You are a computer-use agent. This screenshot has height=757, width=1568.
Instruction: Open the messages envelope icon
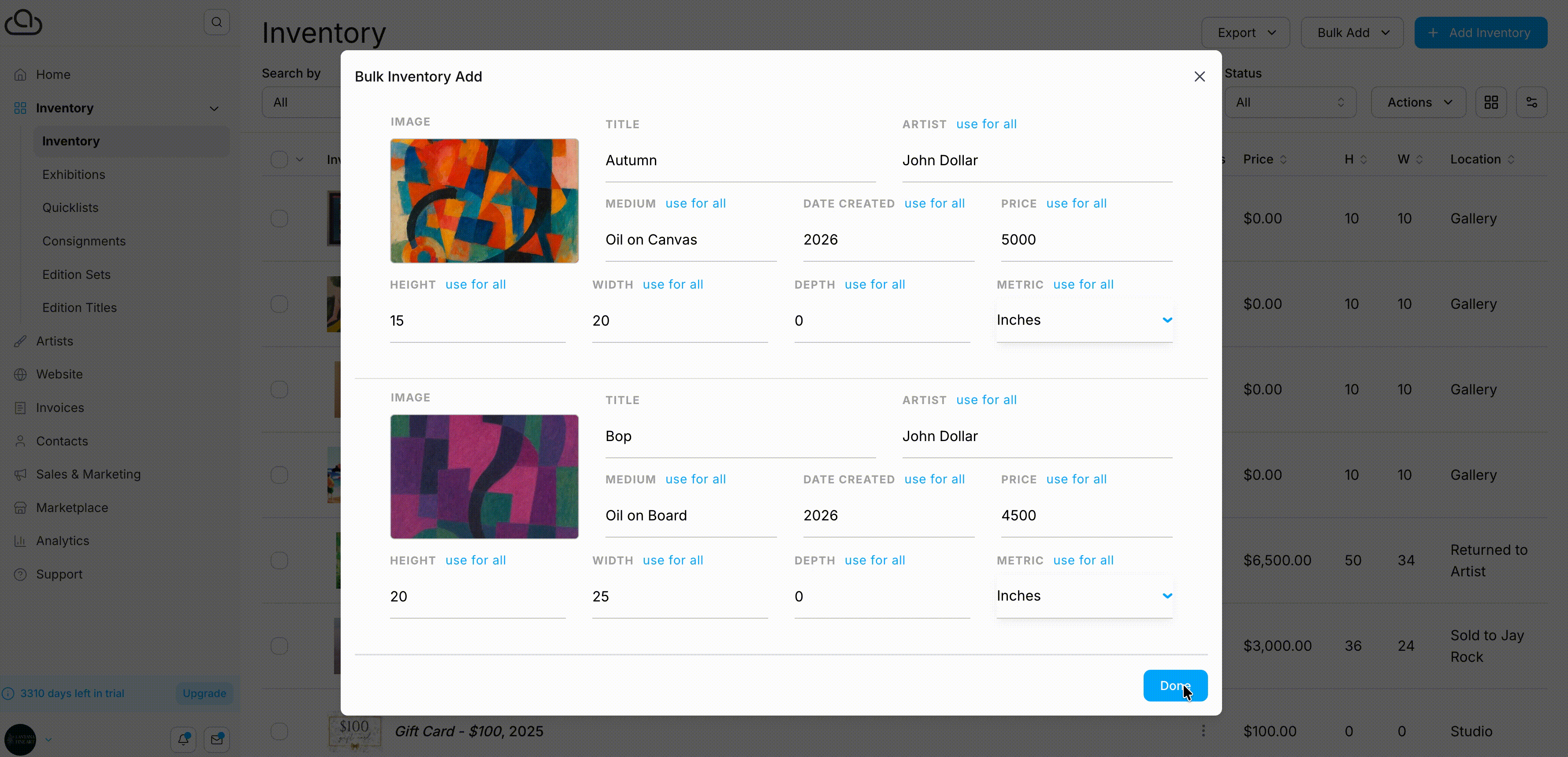[x=217, y=739]
